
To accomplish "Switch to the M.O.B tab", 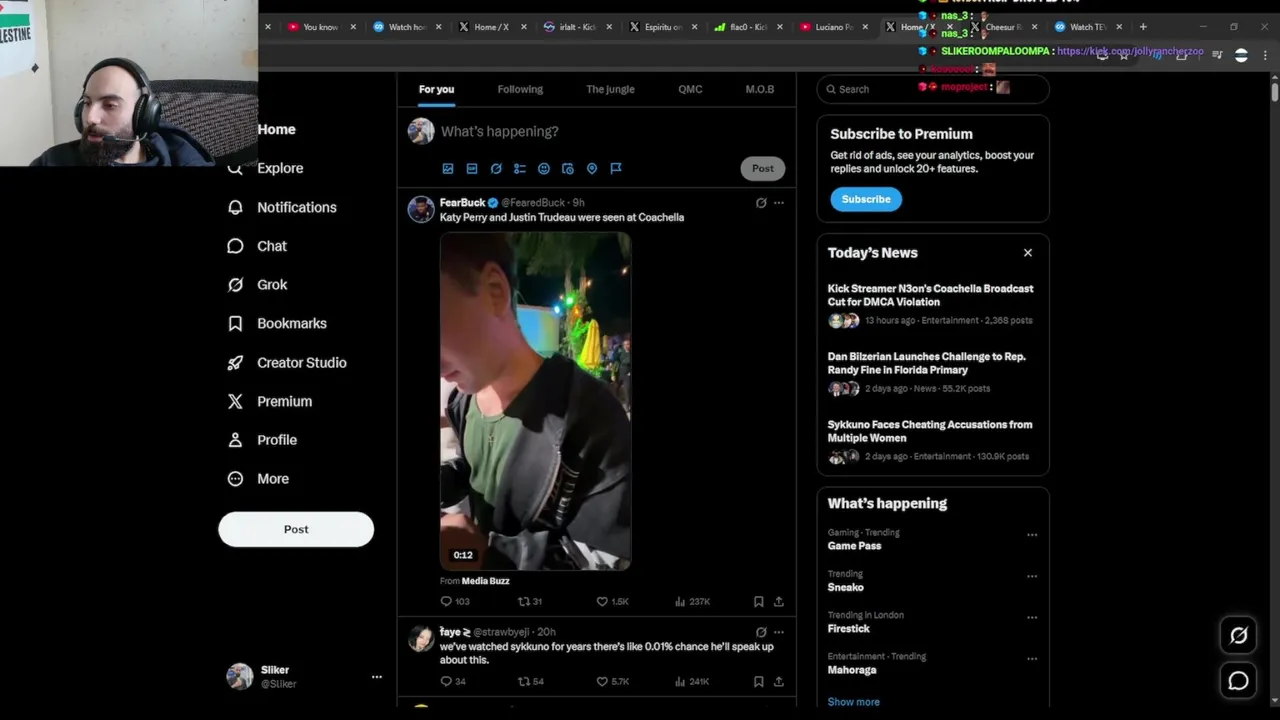I will coord(760,89).
